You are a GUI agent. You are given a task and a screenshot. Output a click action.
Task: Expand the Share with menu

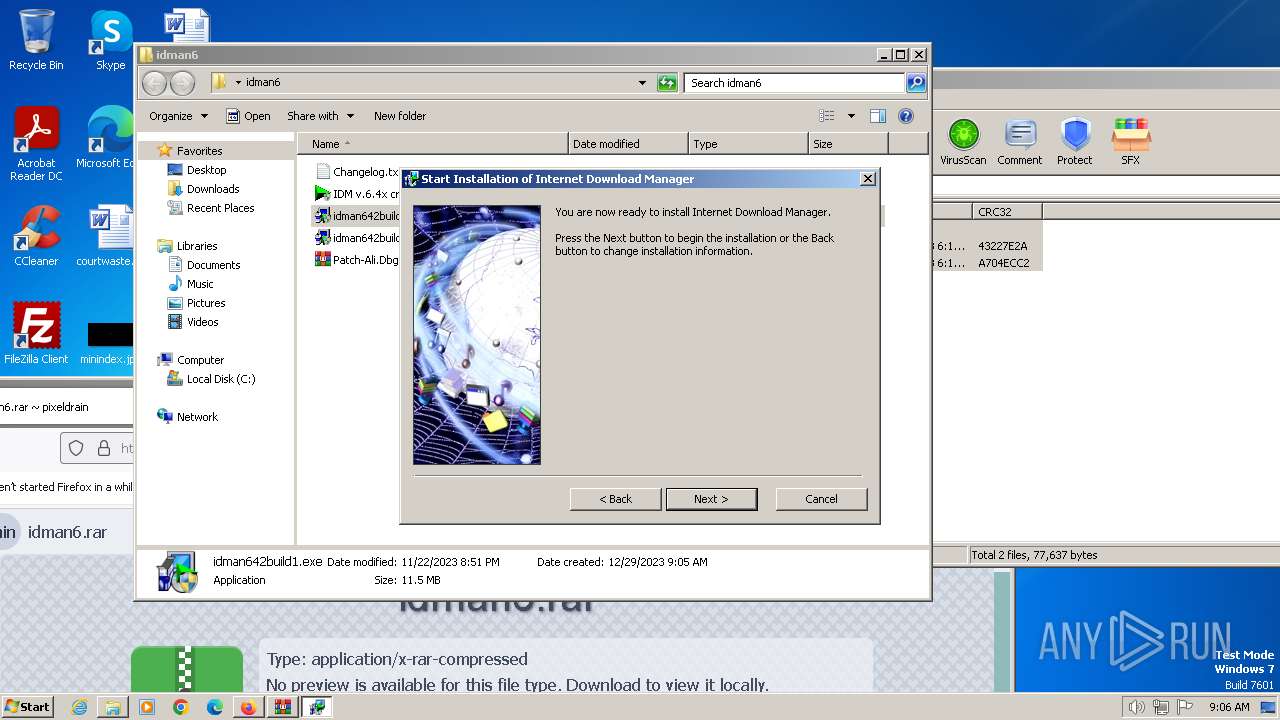tap(320, 116)
